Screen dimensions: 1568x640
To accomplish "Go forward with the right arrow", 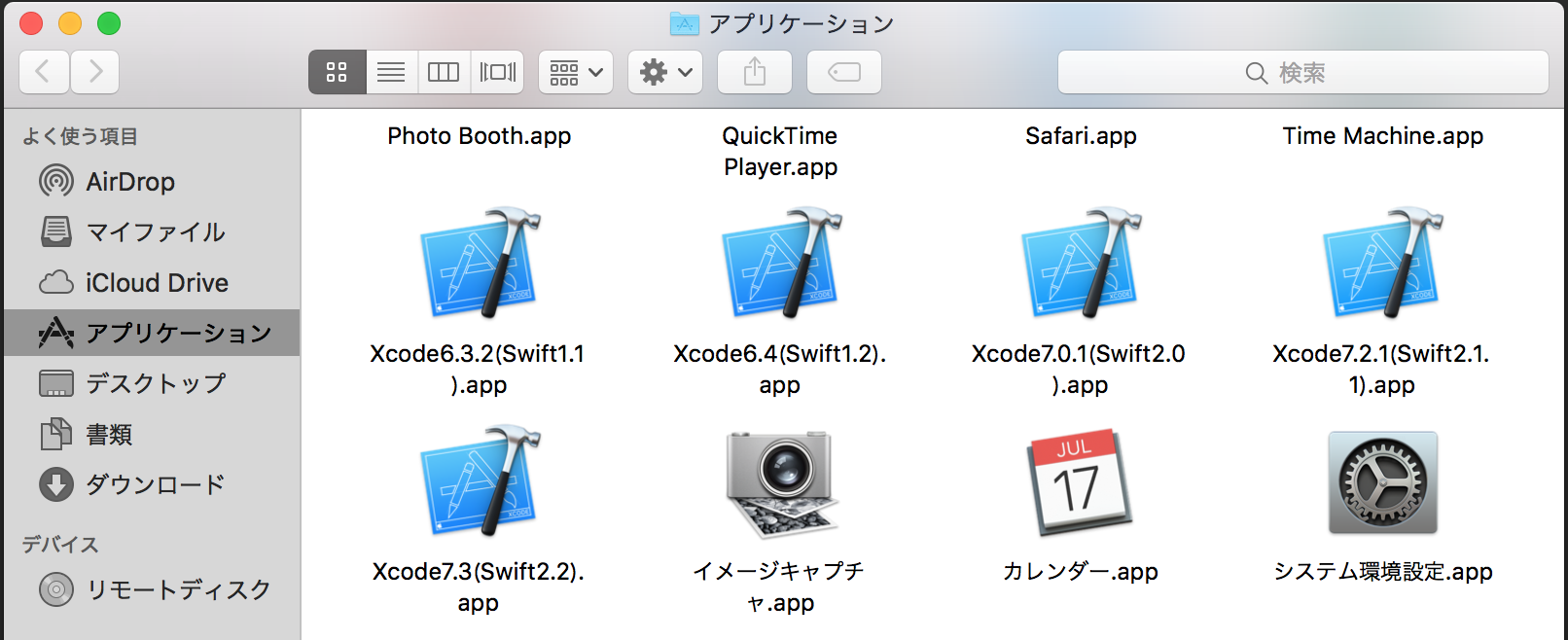I will pyautogui.click(x=95, y=72).
